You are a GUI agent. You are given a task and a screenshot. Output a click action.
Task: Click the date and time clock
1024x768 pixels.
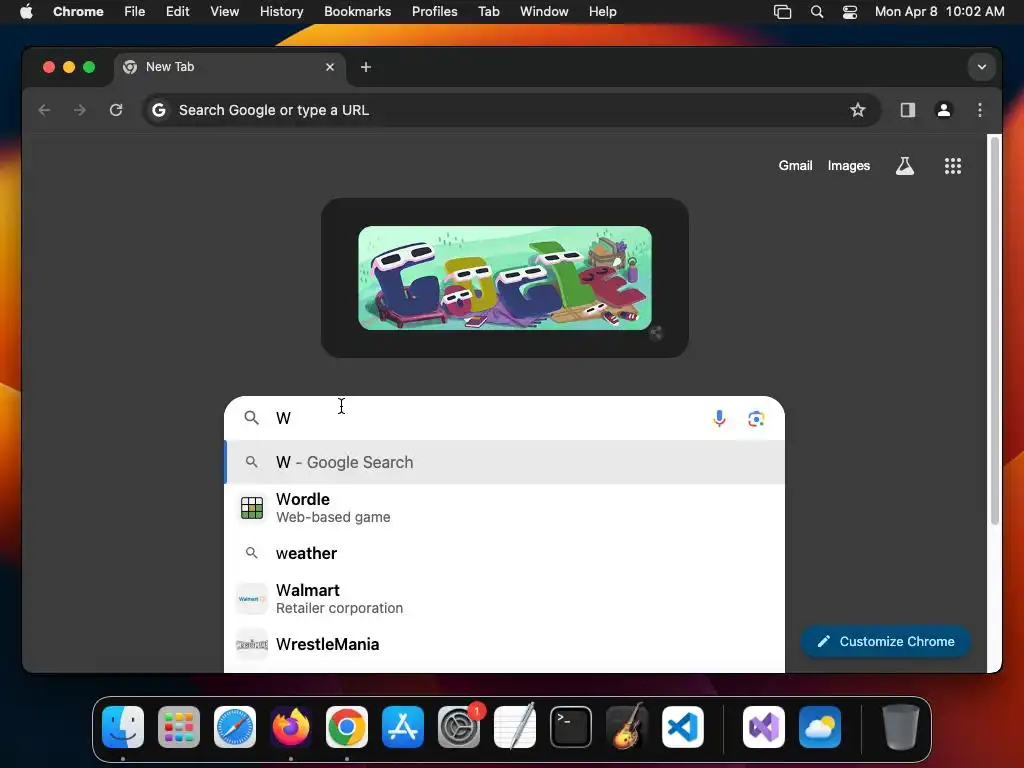(939, 12)
